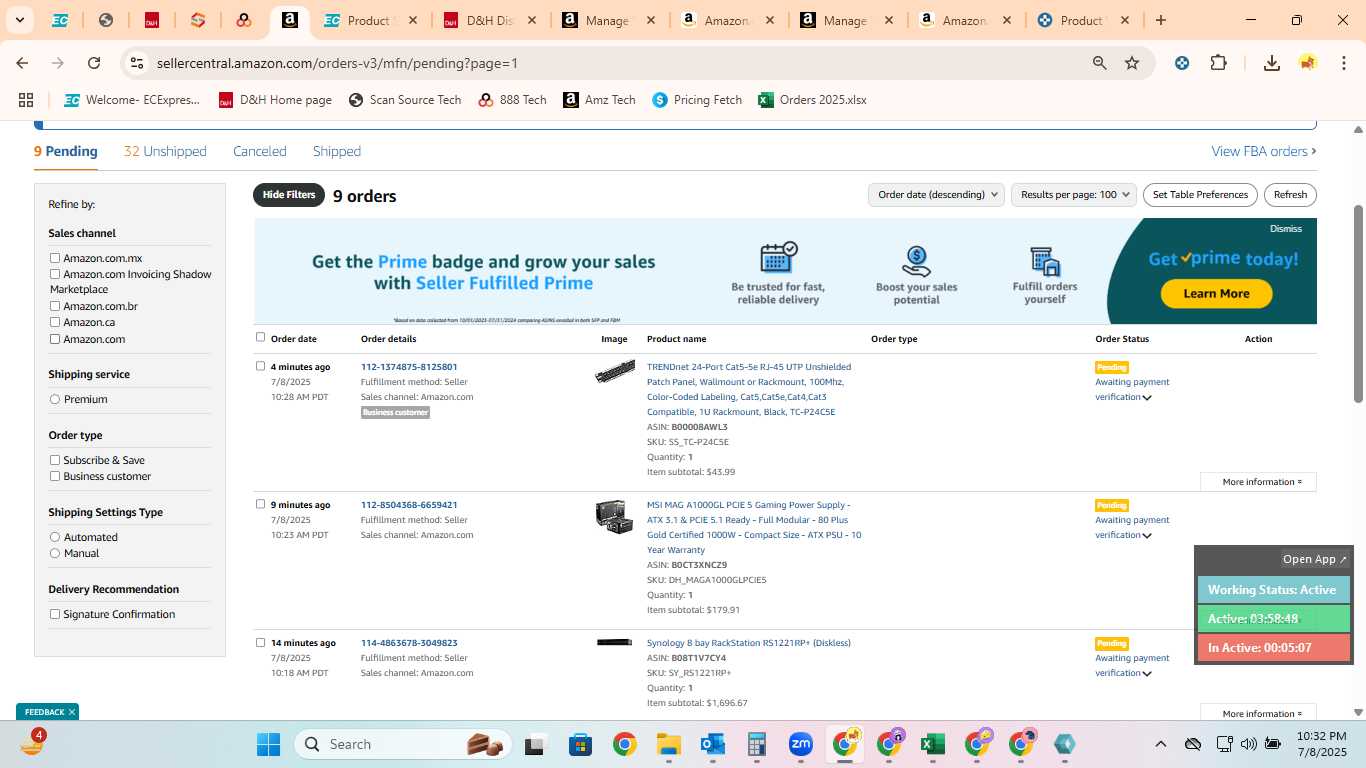Click the Hide Filters button

[289, 195]
